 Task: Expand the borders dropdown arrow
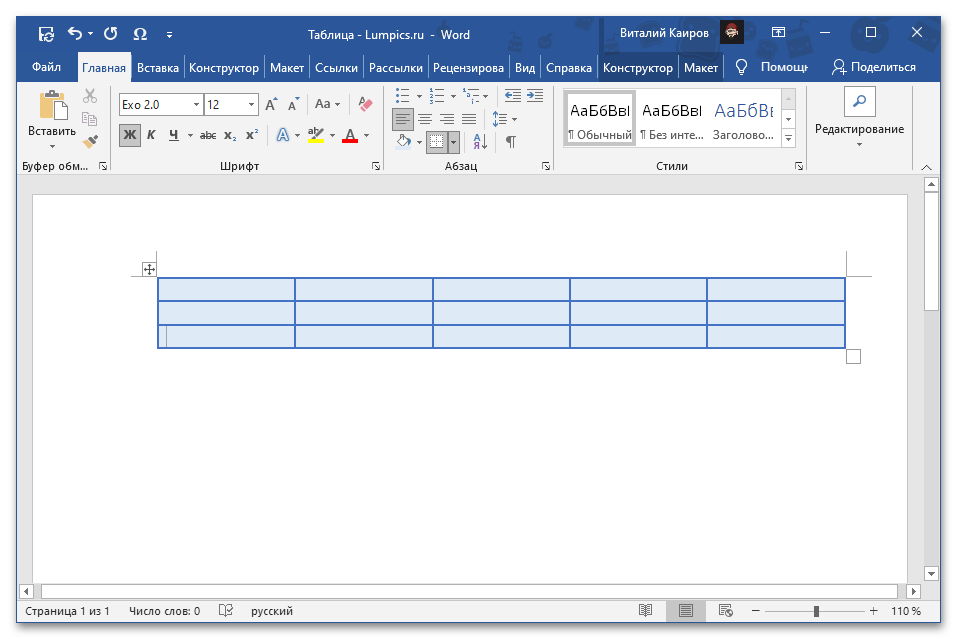pyautogui.click(x=453, y=142)
